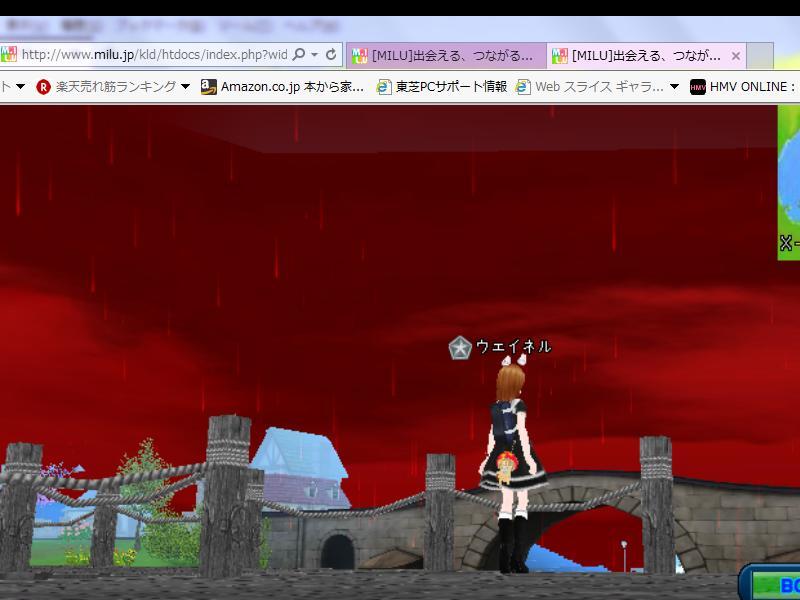Image resolution: width=800 pixels, height=600 pixels.
Task: Click the HMV ONLINE favicon
Action: coord(697,87)
